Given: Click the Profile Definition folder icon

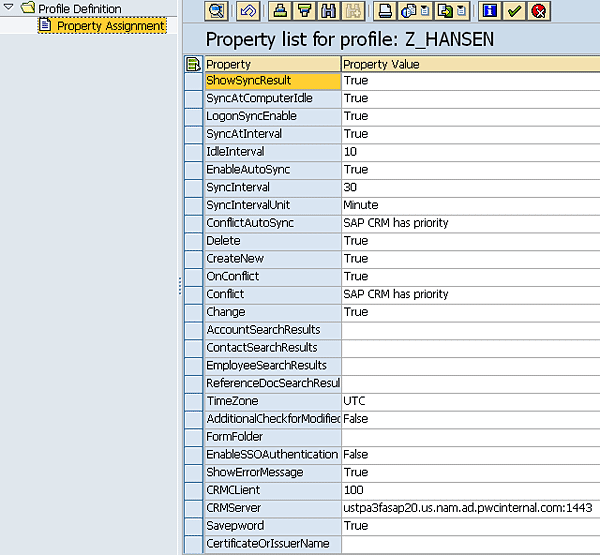Looking at the screenshot, I should [28, 7].
